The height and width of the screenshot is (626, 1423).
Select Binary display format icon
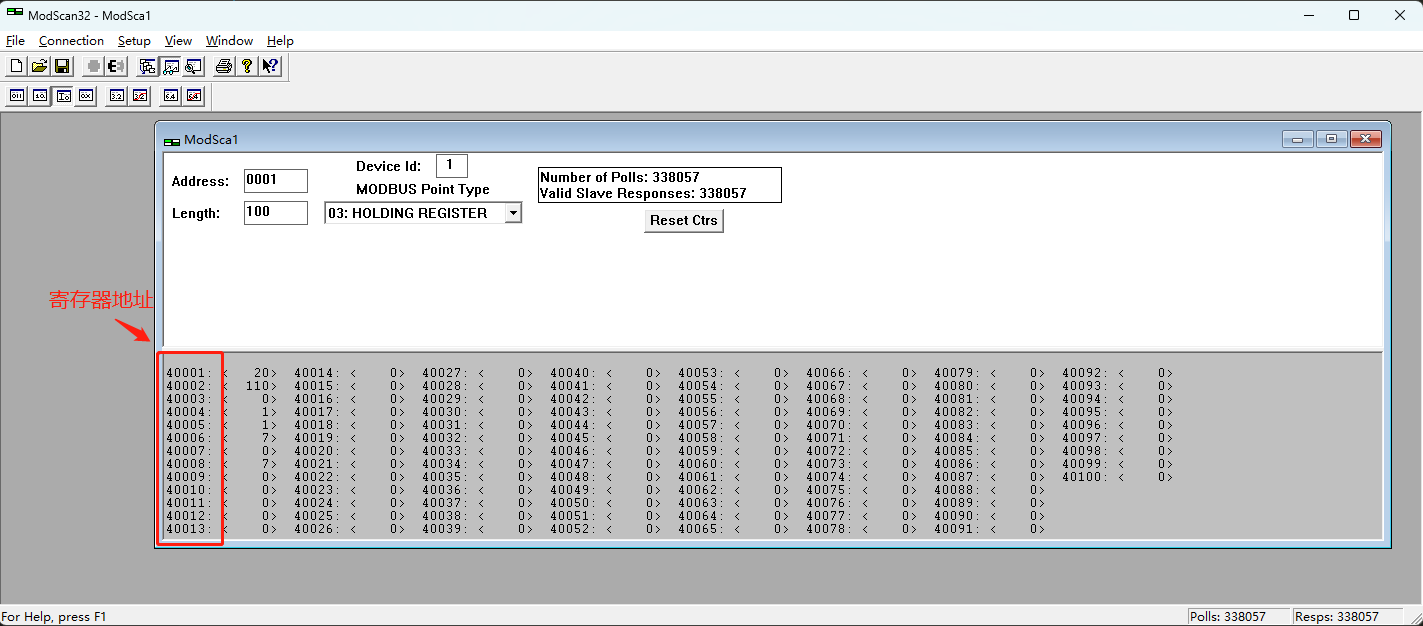coord(17,96)
